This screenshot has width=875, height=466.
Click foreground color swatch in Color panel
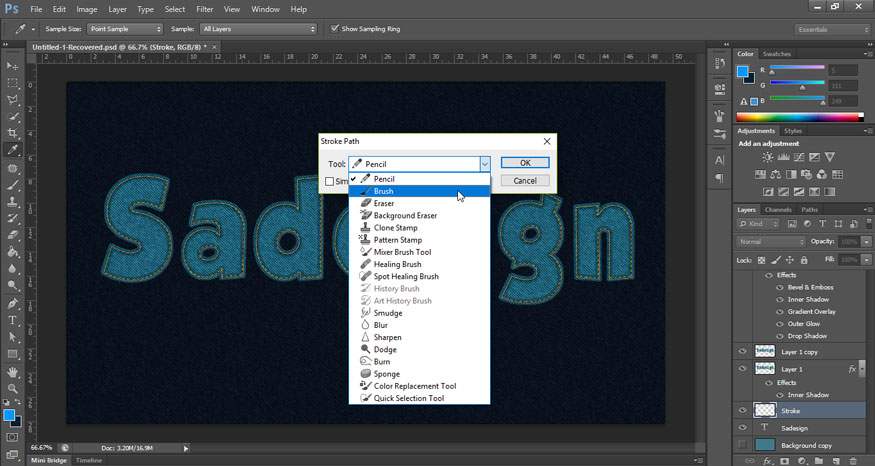pyautogui.click(x=742, y=71)
